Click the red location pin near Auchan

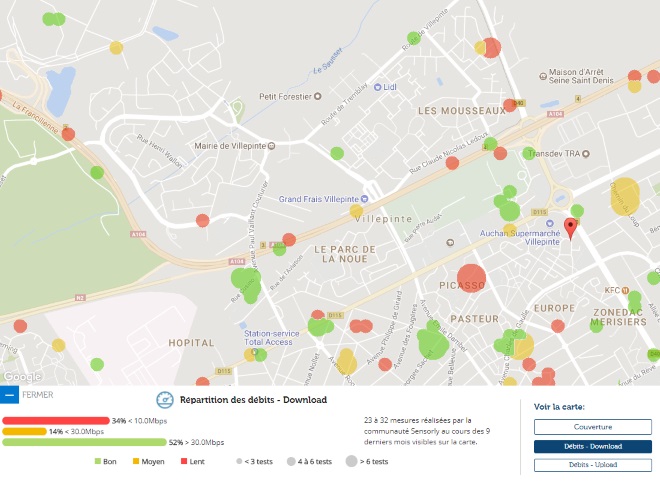tap(571, 229)
